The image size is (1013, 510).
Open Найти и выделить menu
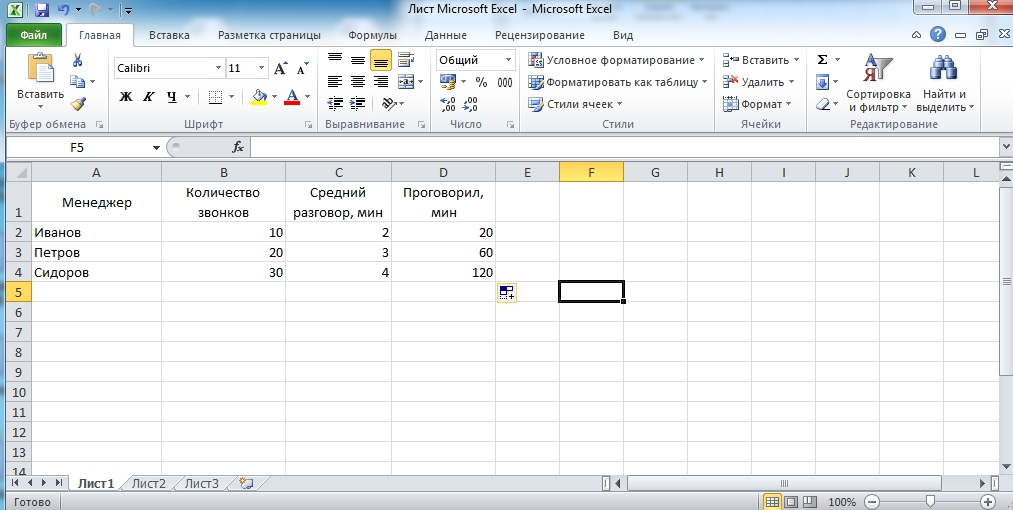pos(945,83)
